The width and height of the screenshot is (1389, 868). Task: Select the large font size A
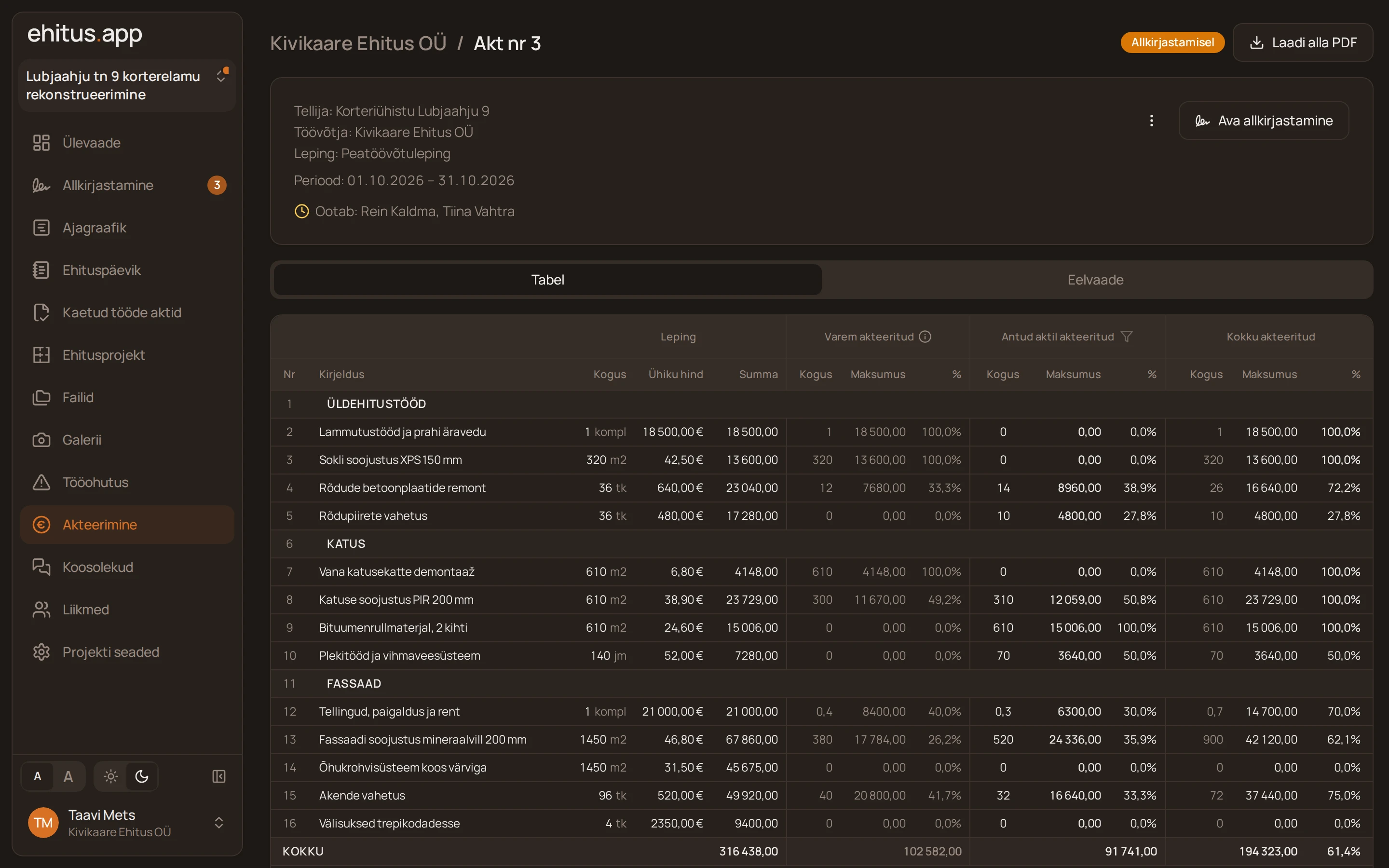(x=68, y=776)
